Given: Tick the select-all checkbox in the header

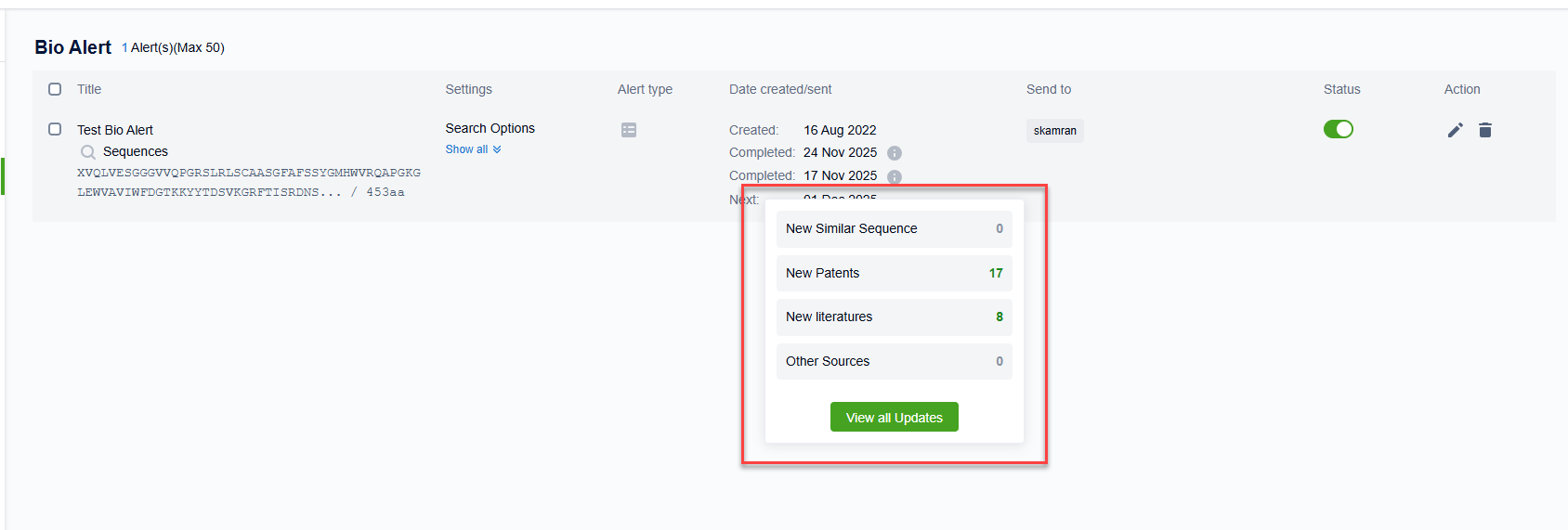Looking at the screenshot, I should [x=55, y=89].
